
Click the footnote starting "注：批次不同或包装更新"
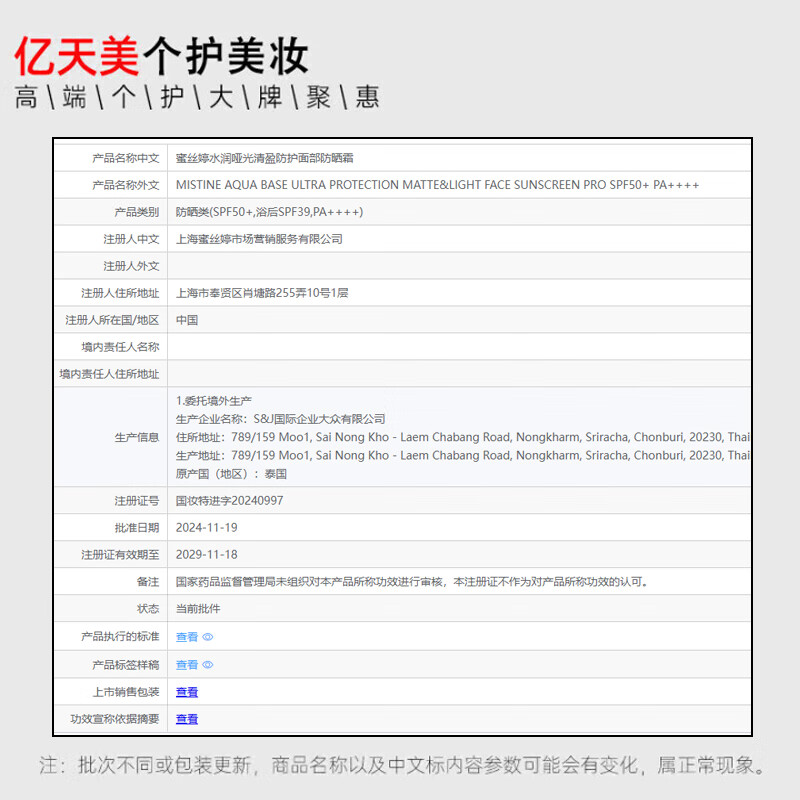pos(403,765)
